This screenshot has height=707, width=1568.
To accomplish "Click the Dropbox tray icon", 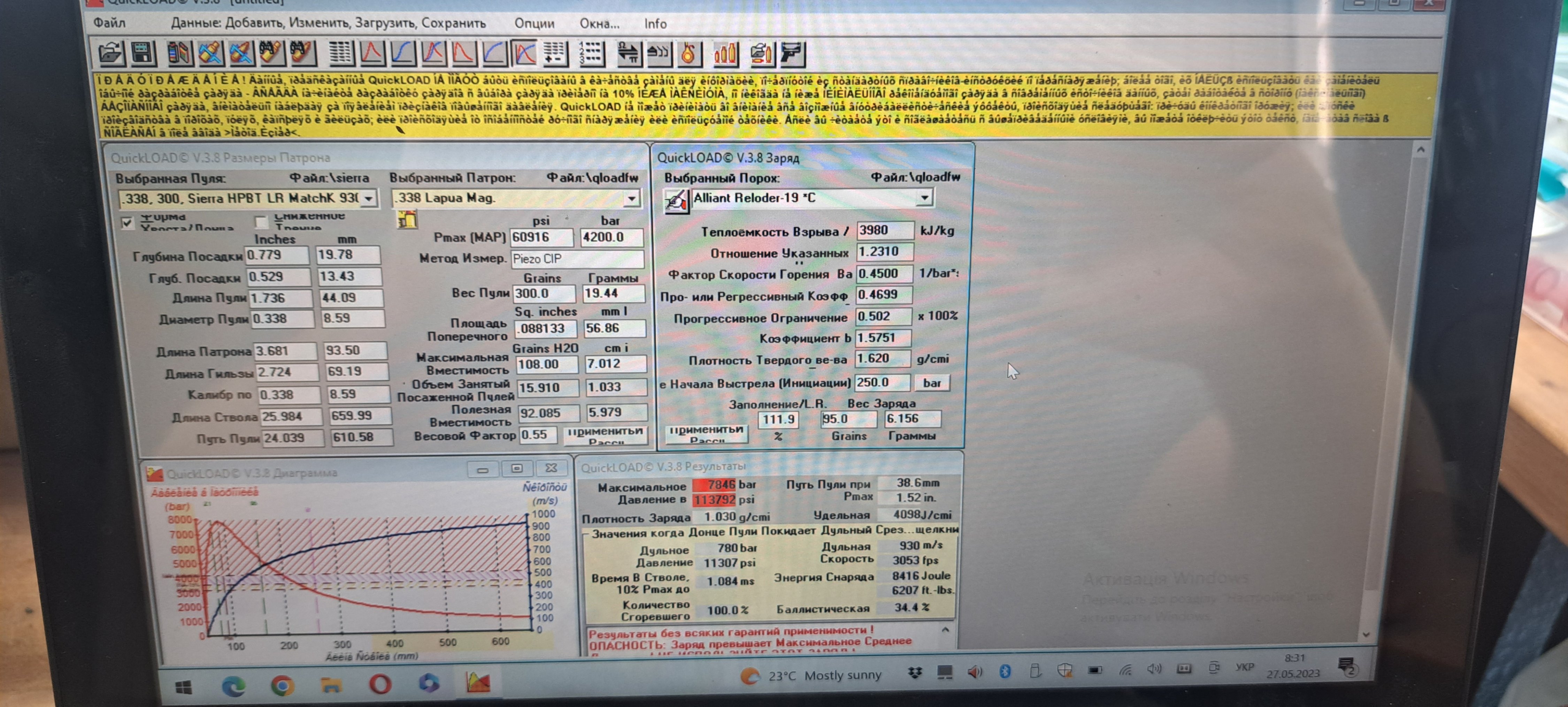I will pos(915,672).
